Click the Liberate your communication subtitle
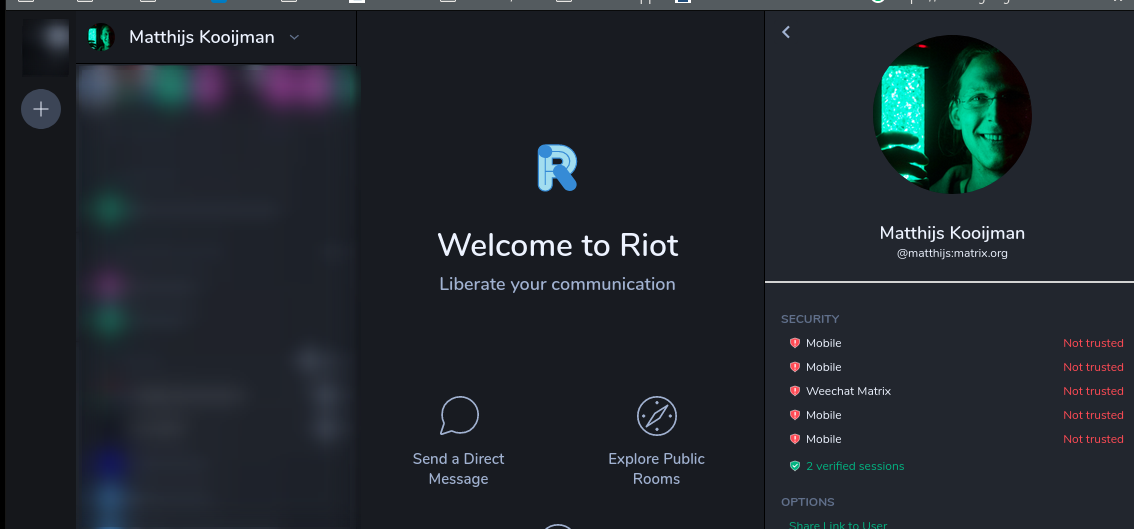1134x529 pixels. (x=558, y=284)
